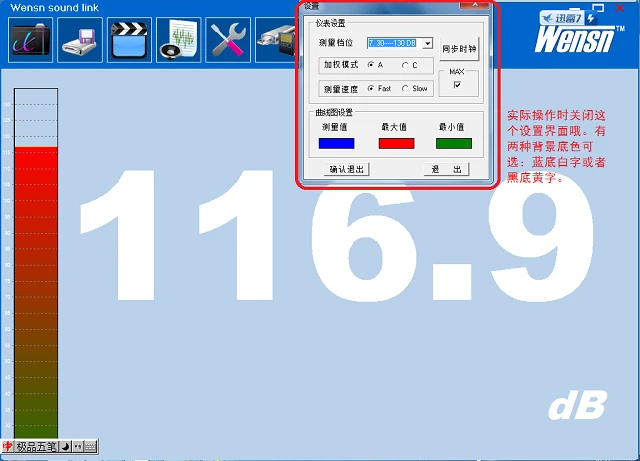Click the floppy disk save icon

pyautogui.click(x=80, y=40)
